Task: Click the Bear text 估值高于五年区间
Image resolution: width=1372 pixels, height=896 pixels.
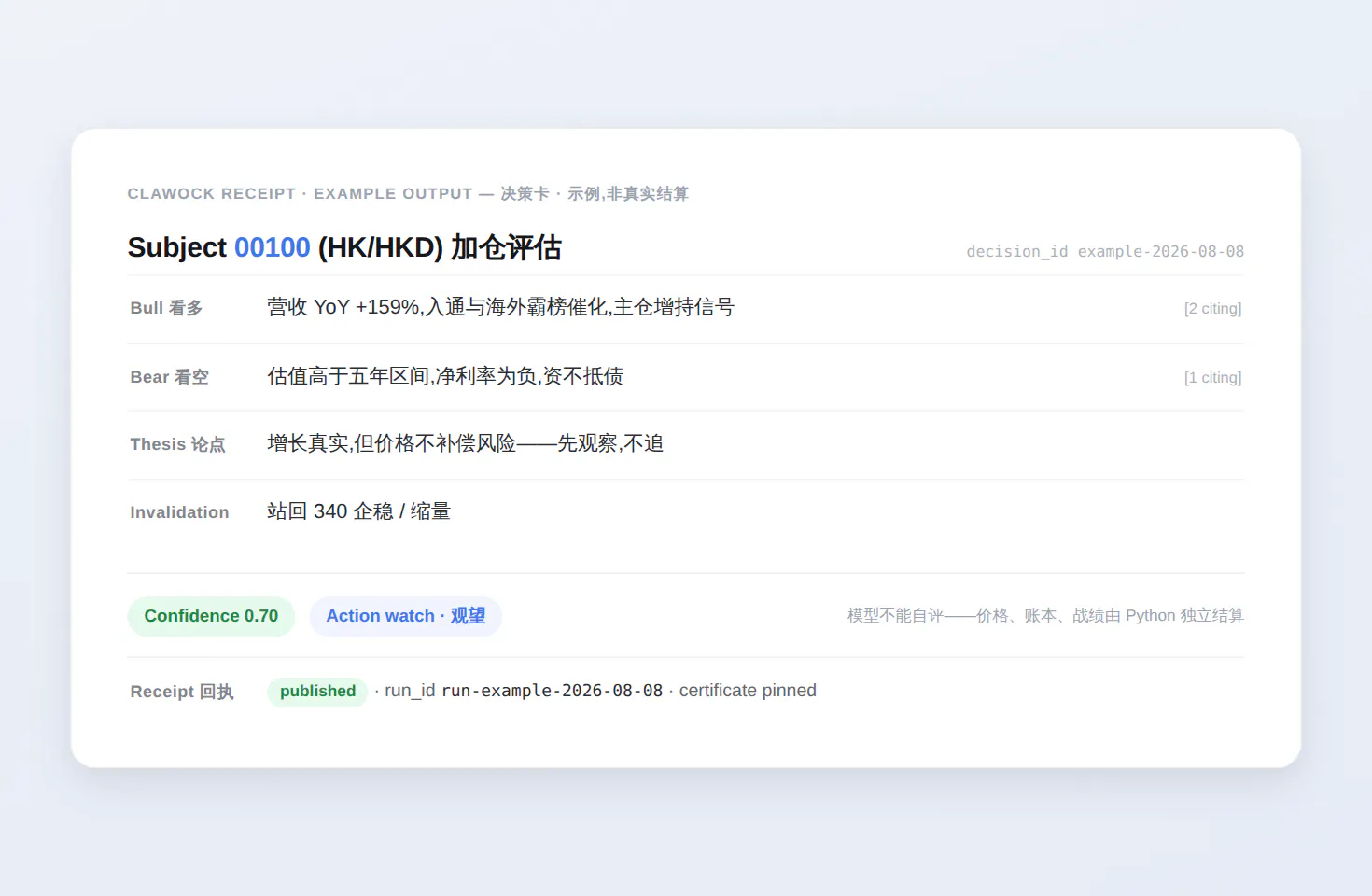Action: pyautogui.click(x=445, y=376)
